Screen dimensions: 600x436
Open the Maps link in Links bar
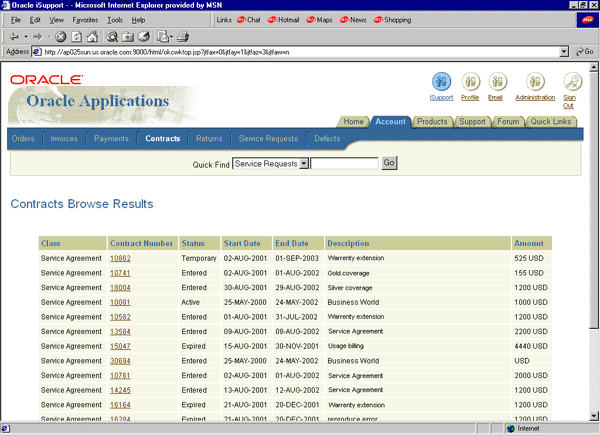pyautogui.click(x=320, y=20)
